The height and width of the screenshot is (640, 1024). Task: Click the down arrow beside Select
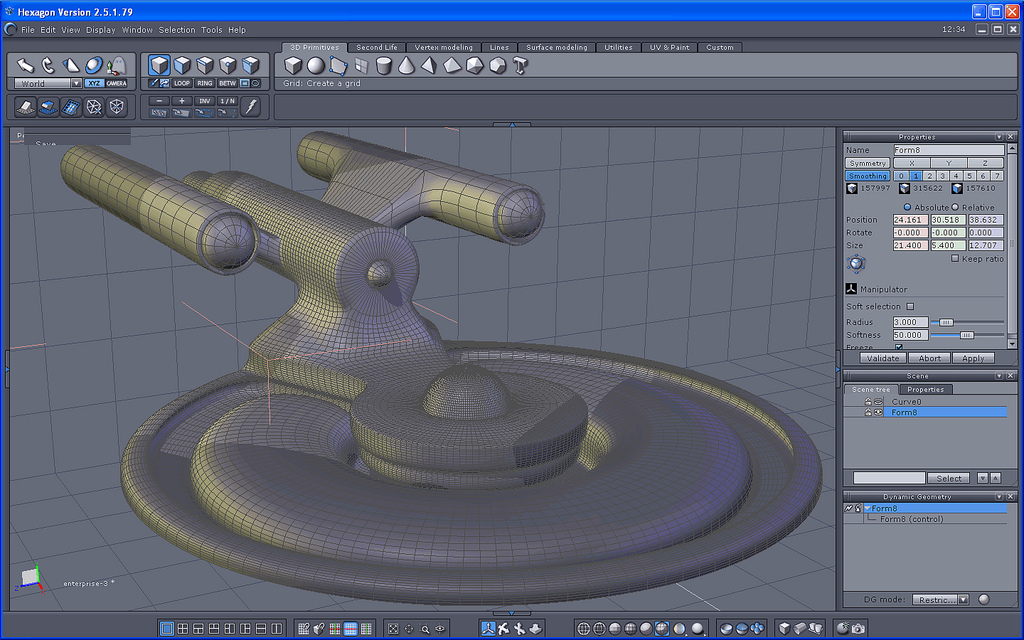(982, 478)
